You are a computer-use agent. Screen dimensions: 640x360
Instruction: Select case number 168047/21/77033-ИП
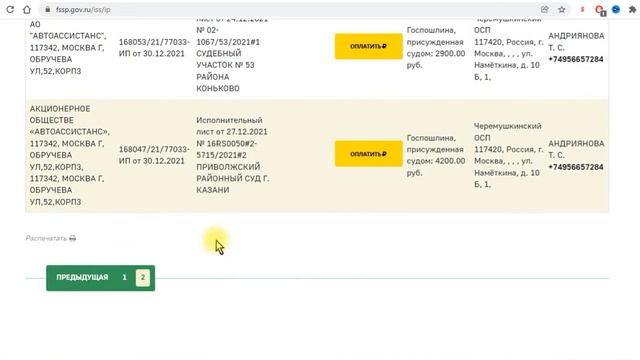pos(154,155)
